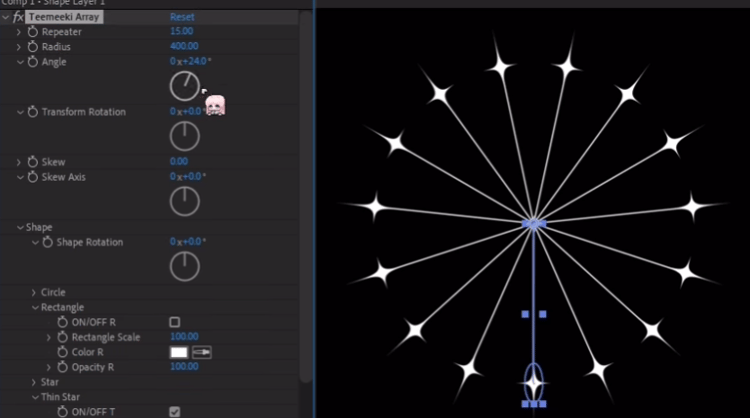The width and height of the screenshot is (750, 418).
Task: Expand the Circle group
Action: tap(33, 292)
